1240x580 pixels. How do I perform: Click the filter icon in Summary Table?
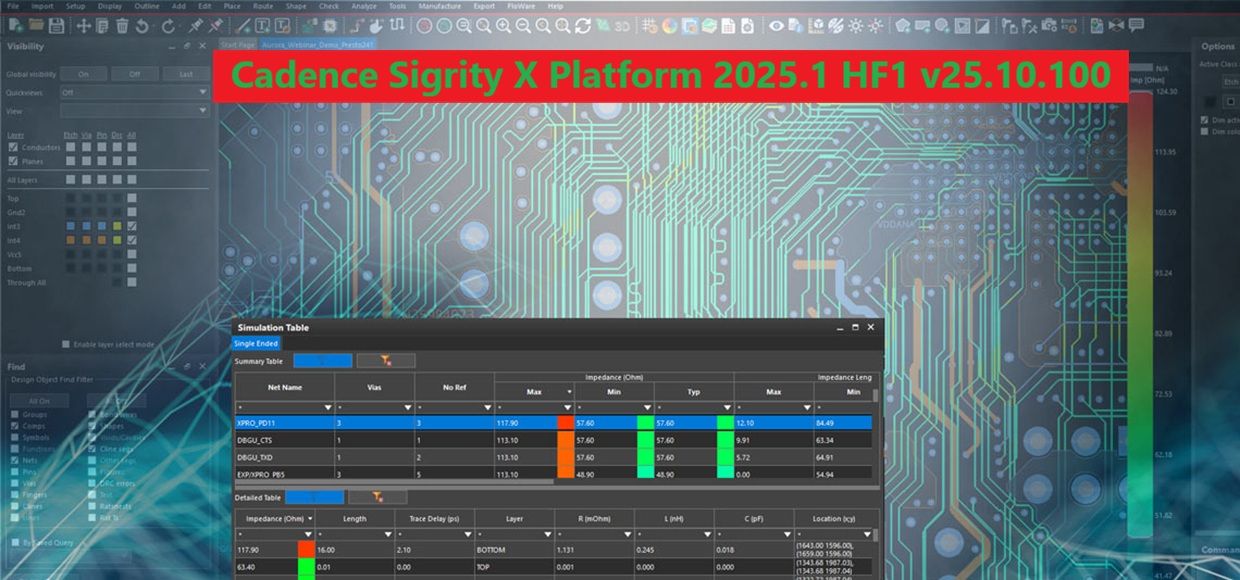386,361
